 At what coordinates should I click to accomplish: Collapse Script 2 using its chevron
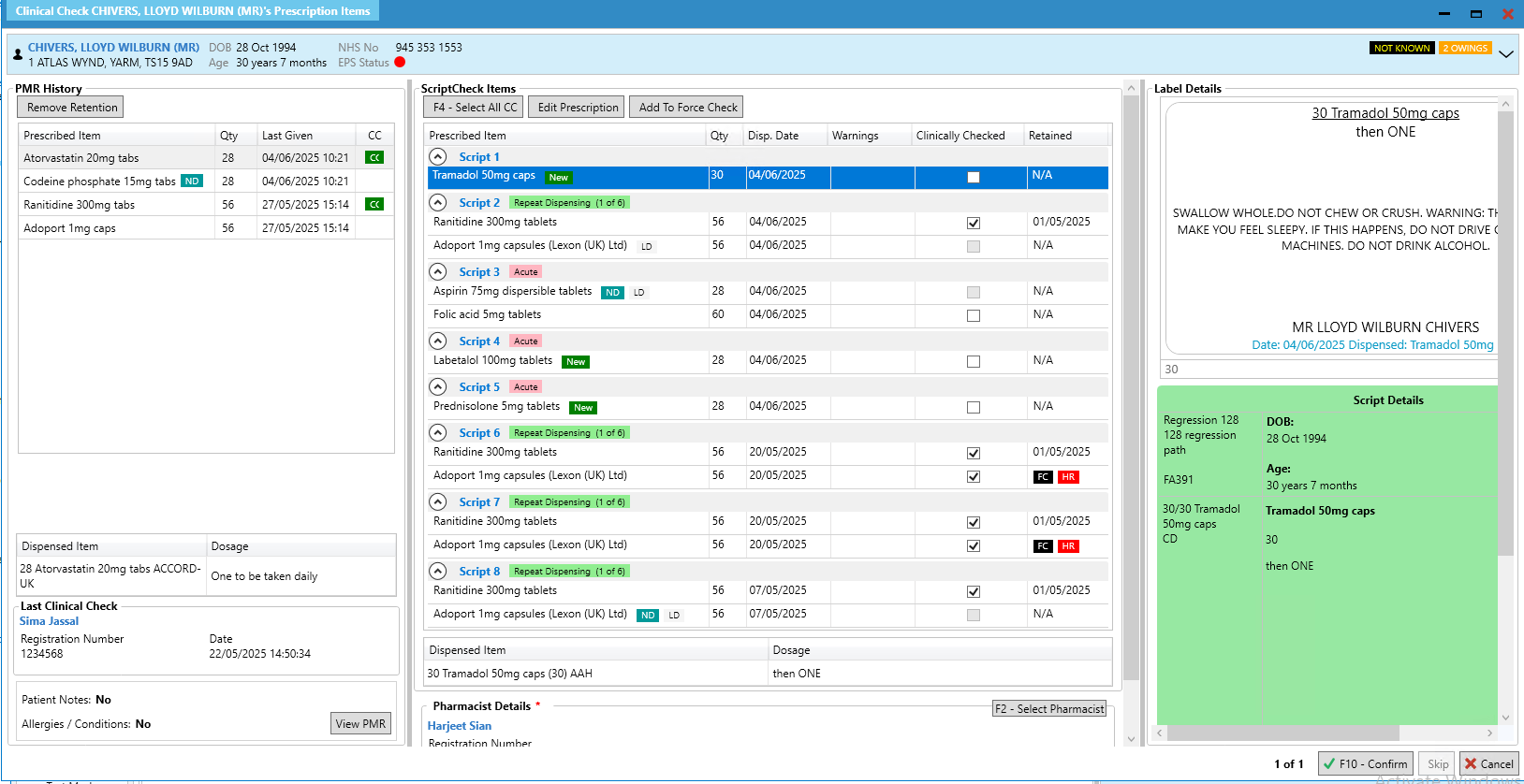[x=438, y=202]
